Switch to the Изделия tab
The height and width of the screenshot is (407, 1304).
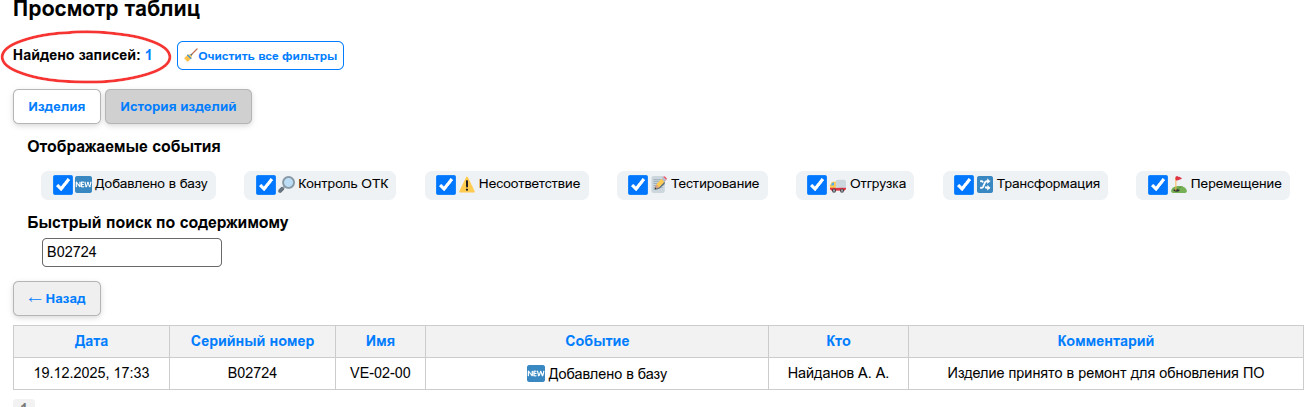coord(56,107)
